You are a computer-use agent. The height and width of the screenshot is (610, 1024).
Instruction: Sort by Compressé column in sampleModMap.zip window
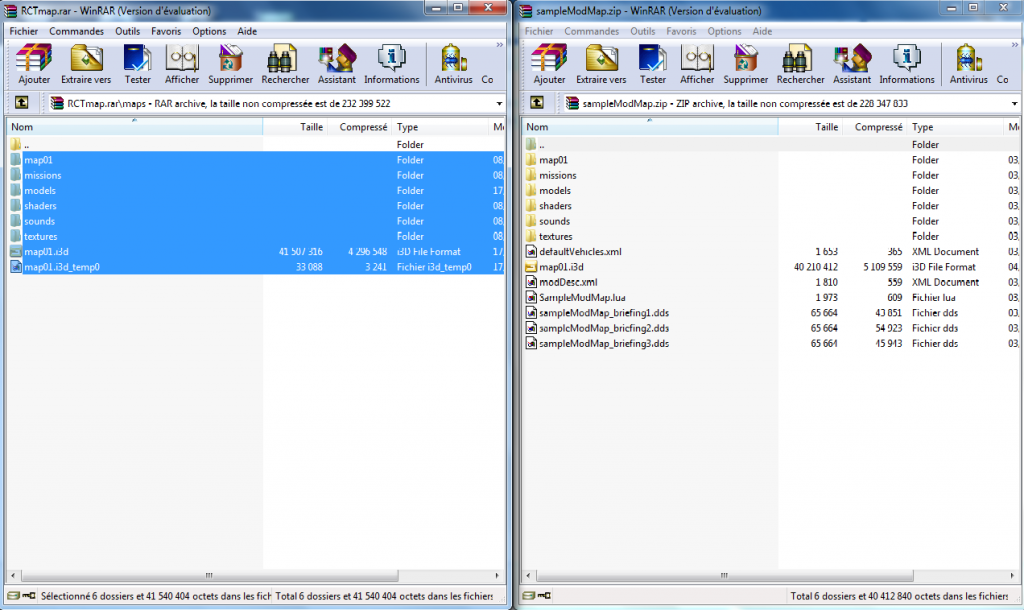pos(874,127)
